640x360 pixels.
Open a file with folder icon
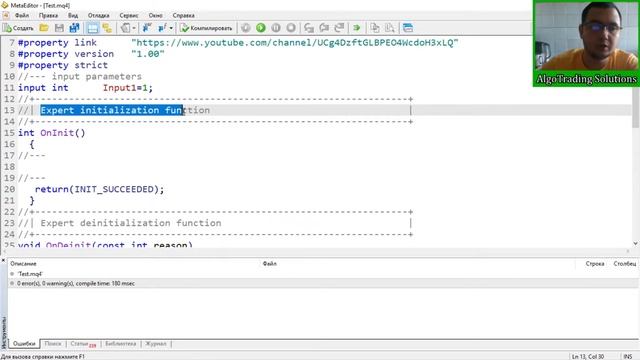tap(44, 28)
